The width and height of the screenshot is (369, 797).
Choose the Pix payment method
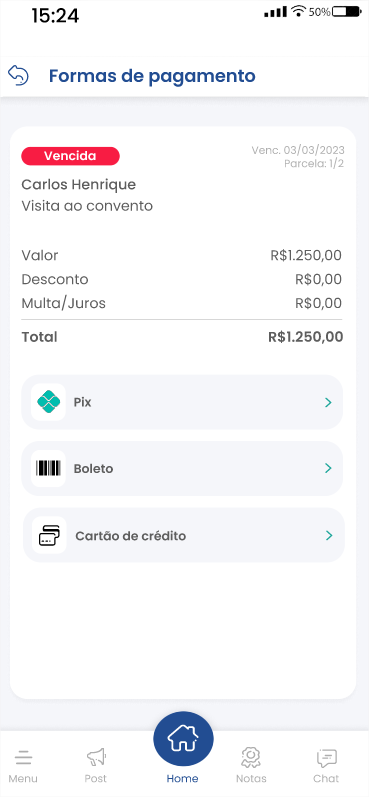(182, 402)
